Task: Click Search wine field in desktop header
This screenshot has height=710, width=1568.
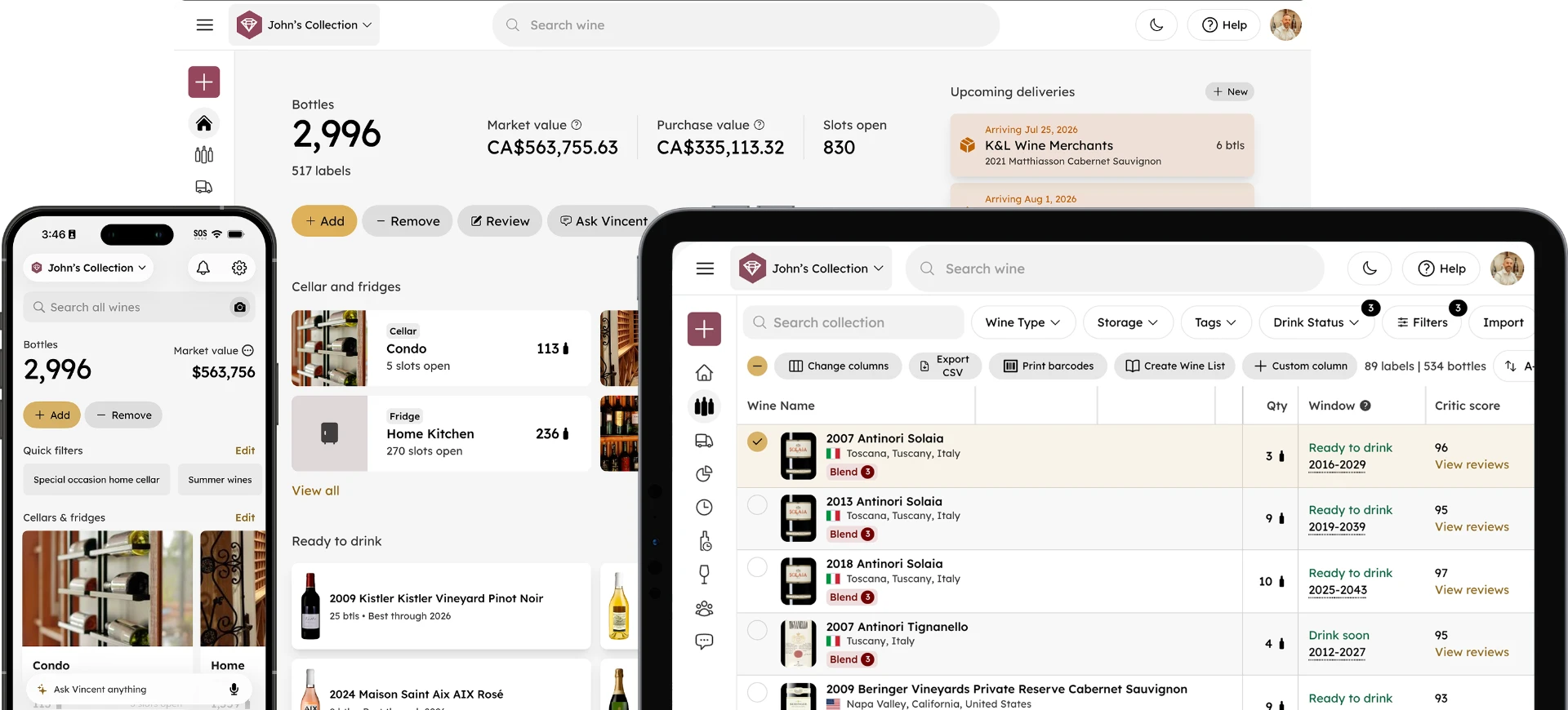Action: coord(746,25)
